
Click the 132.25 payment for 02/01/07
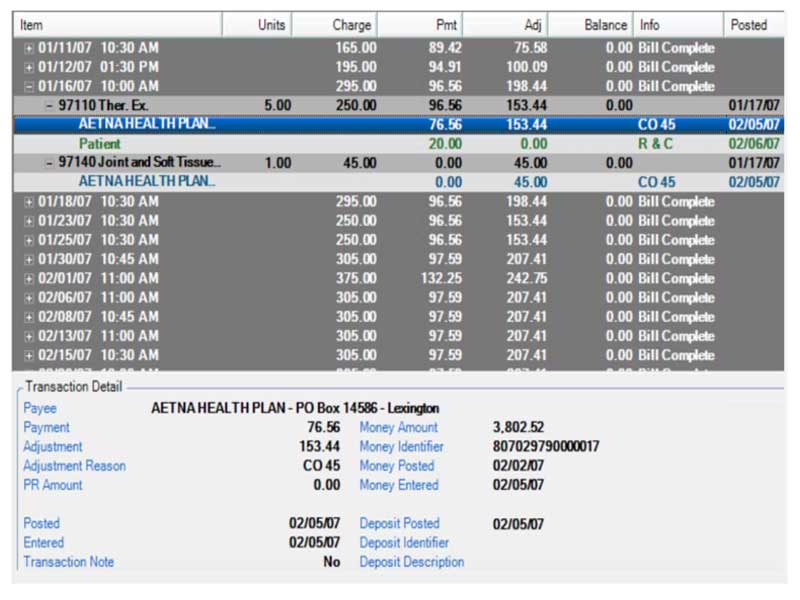pyautogui.click(x=441, y=279)
